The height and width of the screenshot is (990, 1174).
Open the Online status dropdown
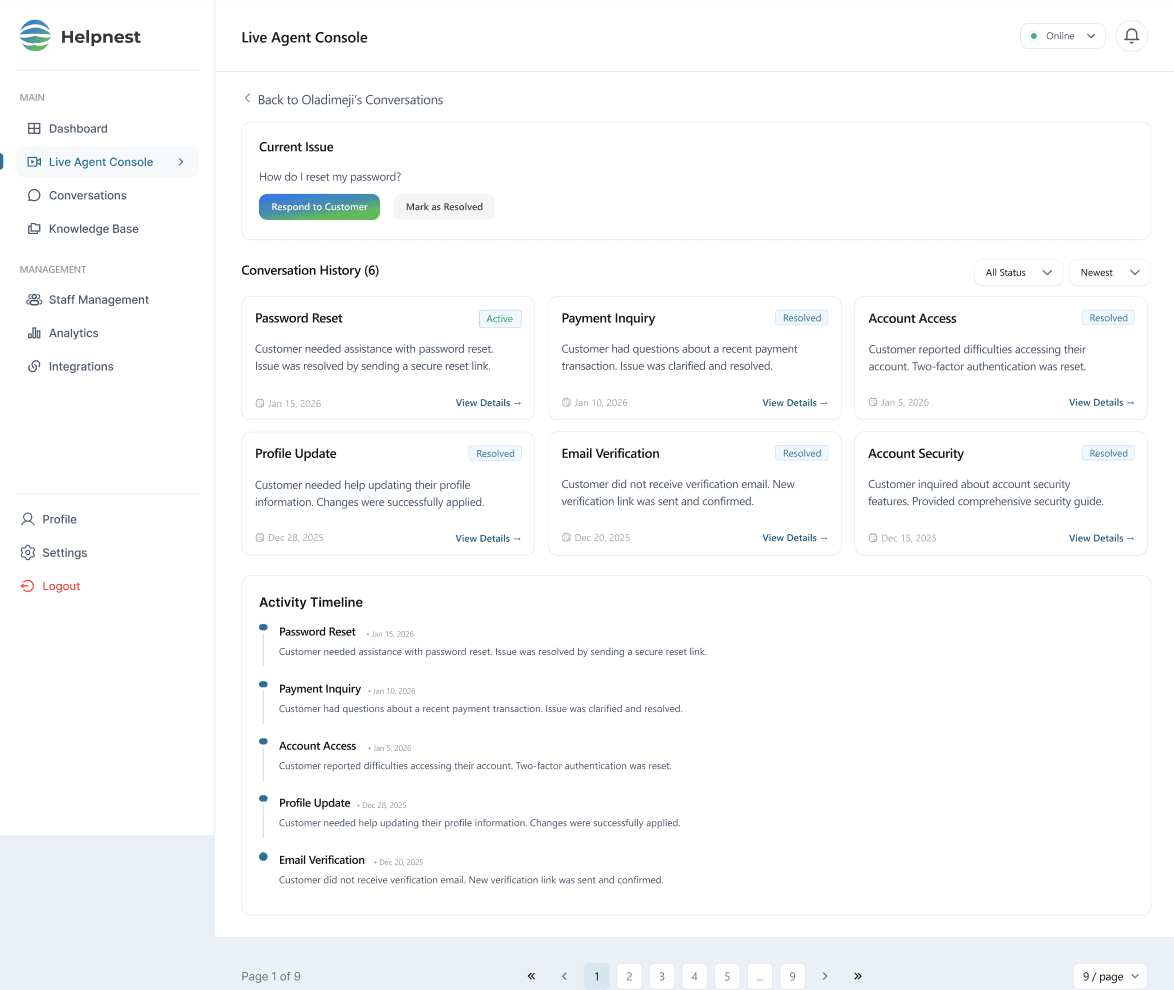[x=1062, y=36]
